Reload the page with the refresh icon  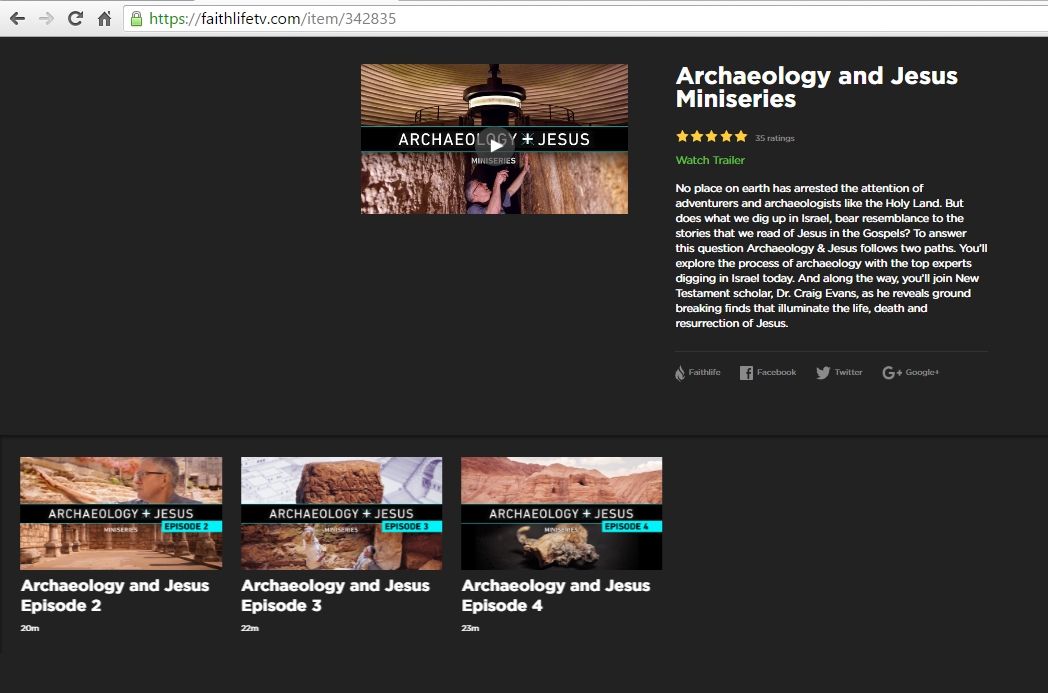[76, 19]
